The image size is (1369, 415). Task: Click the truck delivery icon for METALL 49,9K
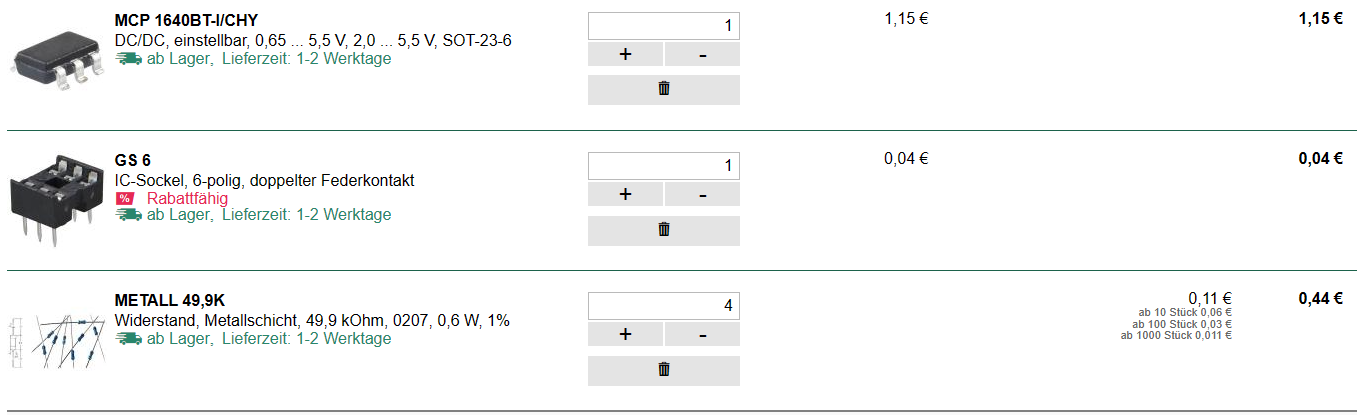128,338
